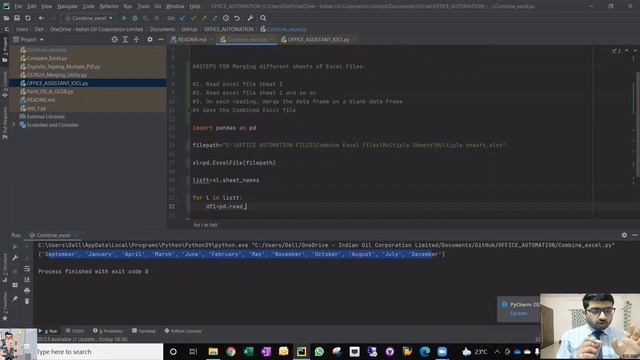This screenshot has height=360, width=640.
Task: Open the Terminal tool window tab
Action: tap(144, 331)
